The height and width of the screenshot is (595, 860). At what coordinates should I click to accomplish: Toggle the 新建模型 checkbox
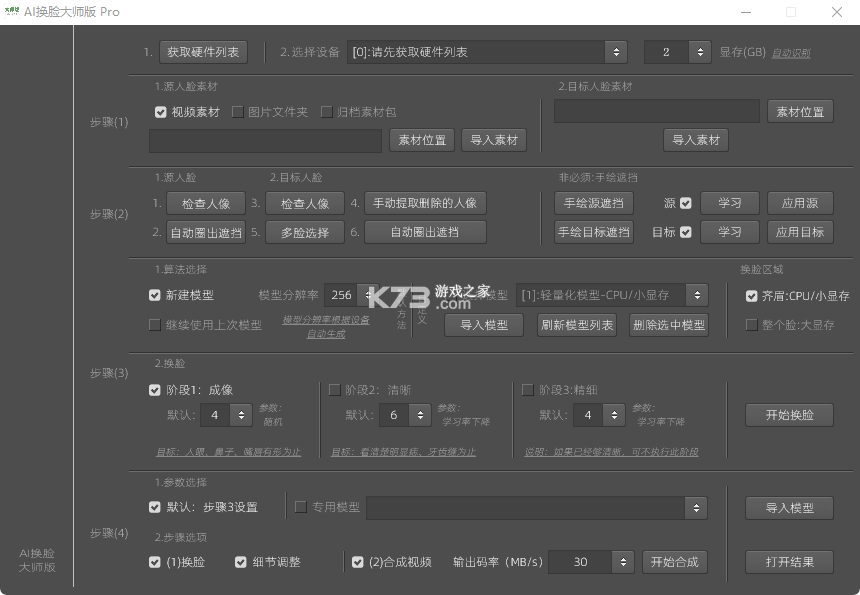click(155, 295)
